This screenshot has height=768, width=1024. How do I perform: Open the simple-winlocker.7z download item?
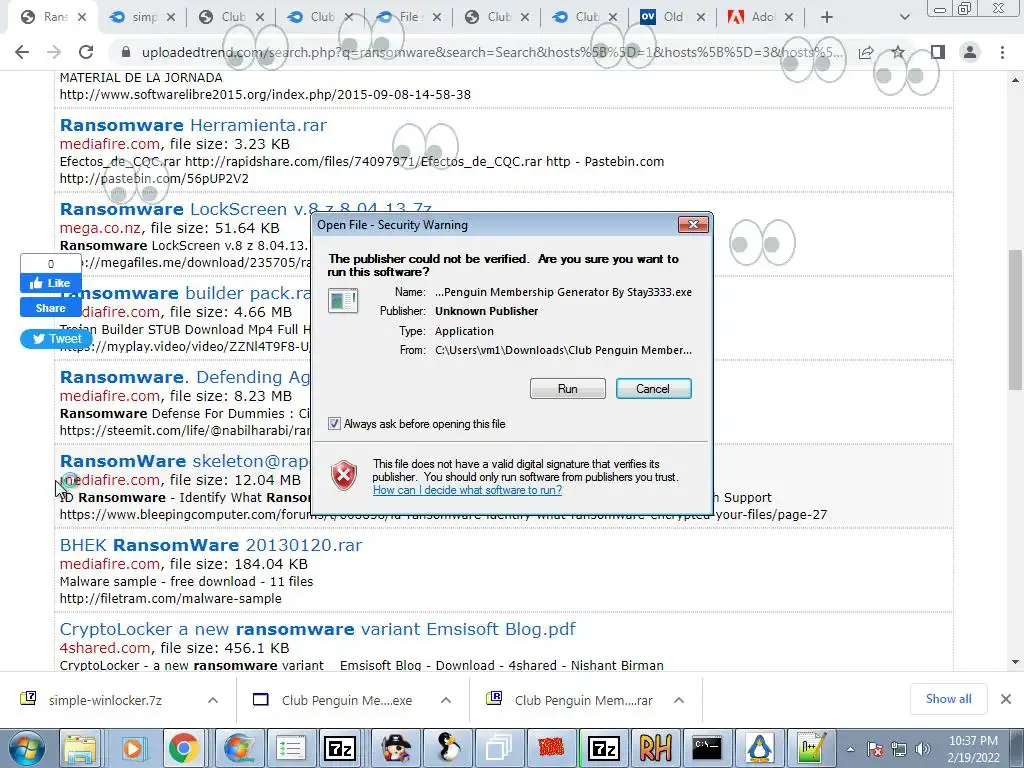coord(104,700)
